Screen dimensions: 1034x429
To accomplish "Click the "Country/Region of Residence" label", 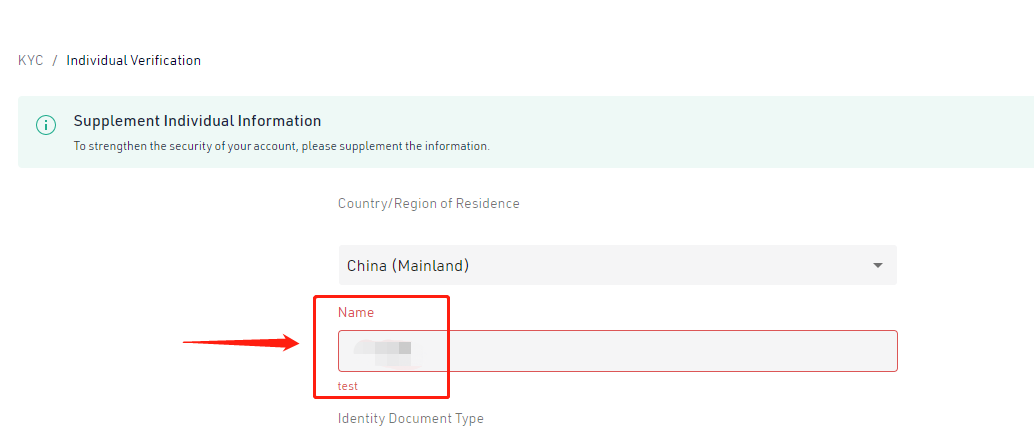I will point(429,204).
